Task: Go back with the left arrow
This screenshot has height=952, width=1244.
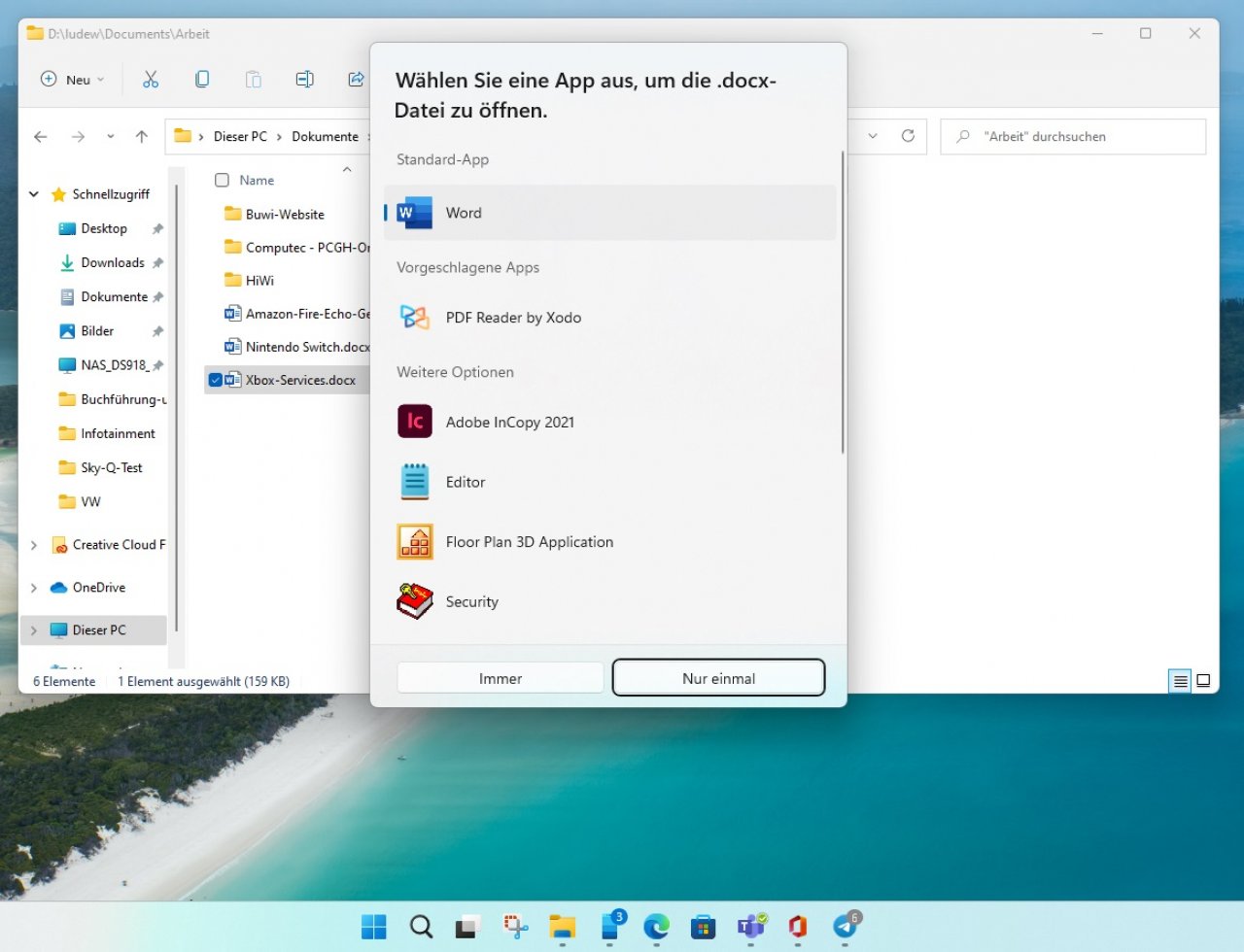Action: coord(41,137)
